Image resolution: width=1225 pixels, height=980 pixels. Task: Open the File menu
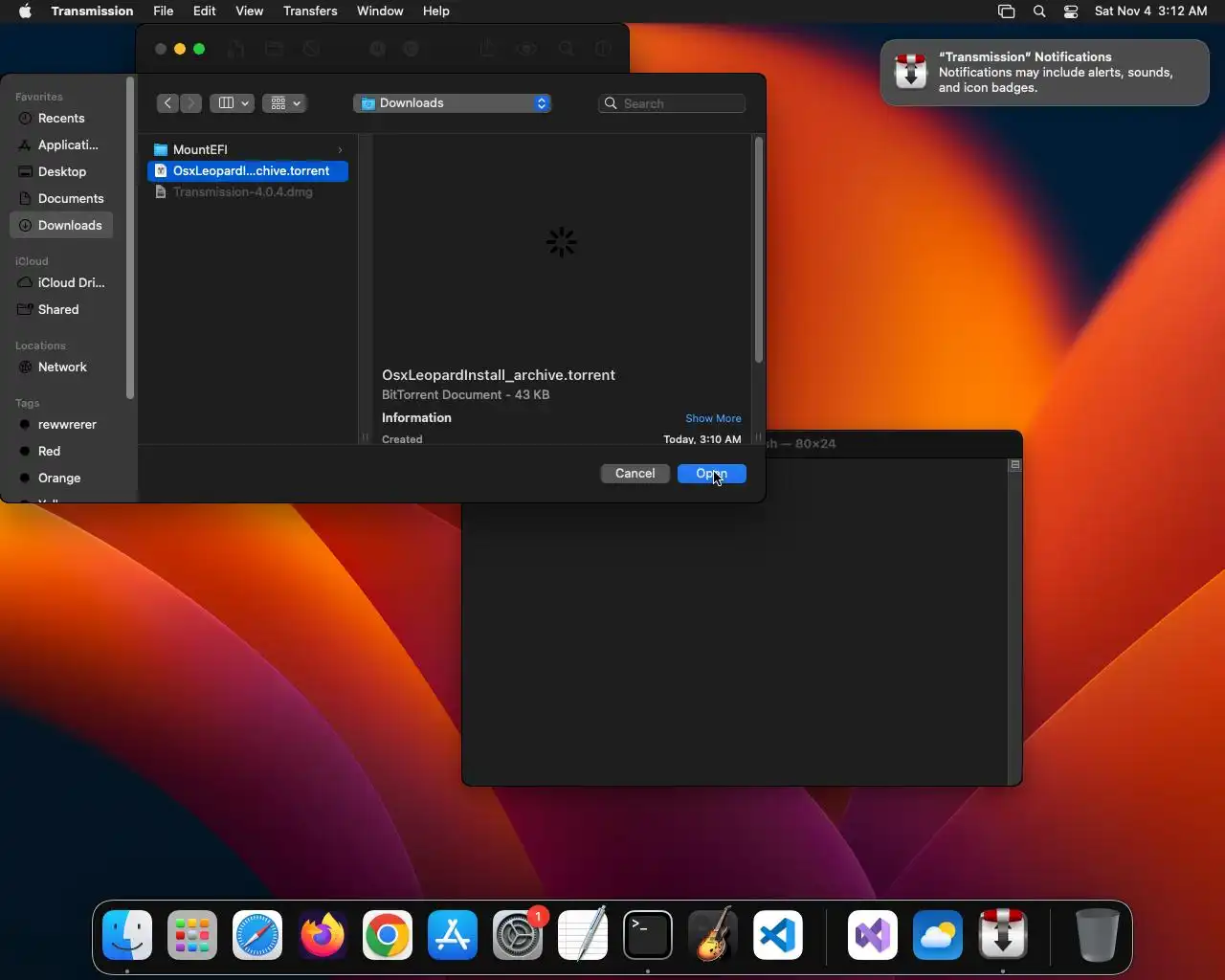pyautogui.click(x=164, y=11)
